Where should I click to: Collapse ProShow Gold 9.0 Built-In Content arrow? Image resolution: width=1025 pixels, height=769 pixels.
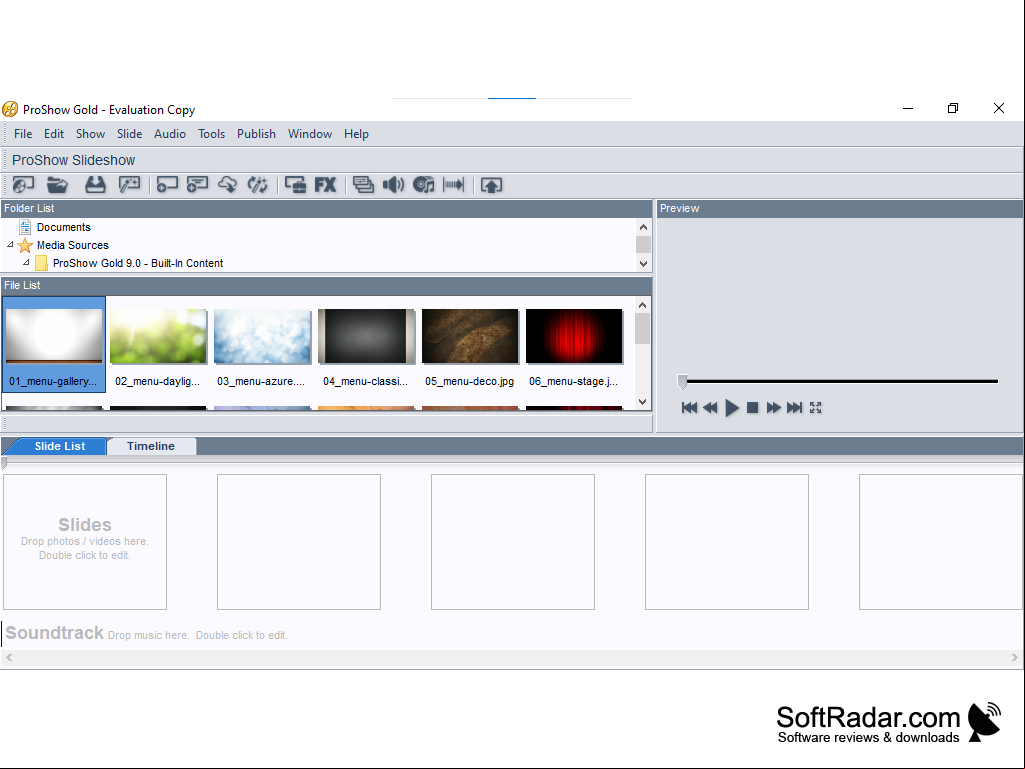(26, 262)
